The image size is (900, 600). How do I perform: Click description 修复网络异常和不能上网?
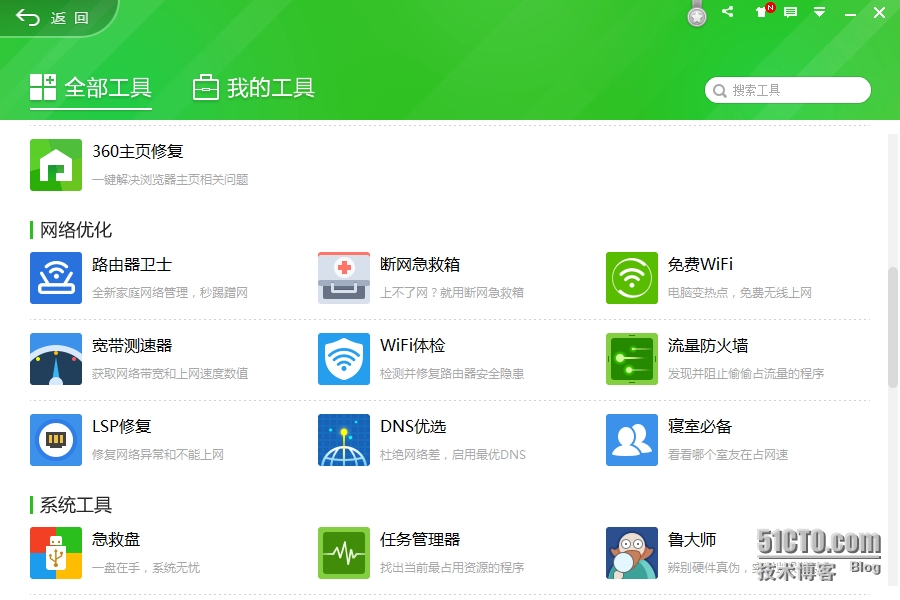[158, 455]
